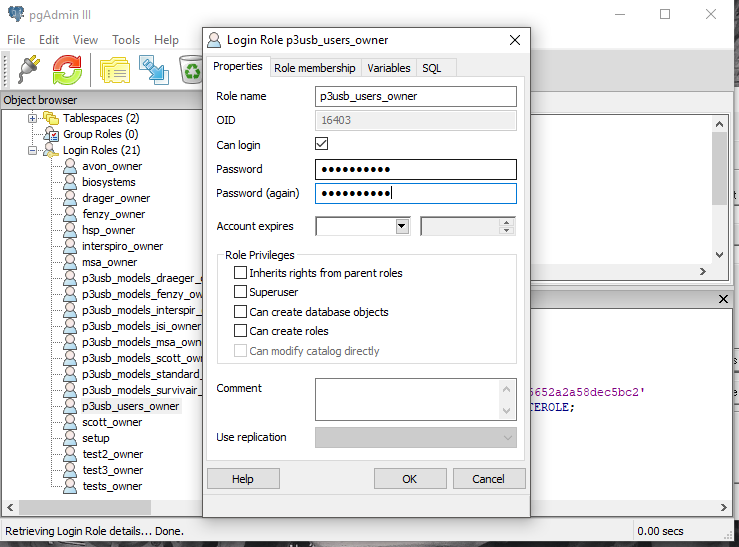Screen dimensions: 739x547
Task: Open the Account expires date dropdown
Action: 402,226
